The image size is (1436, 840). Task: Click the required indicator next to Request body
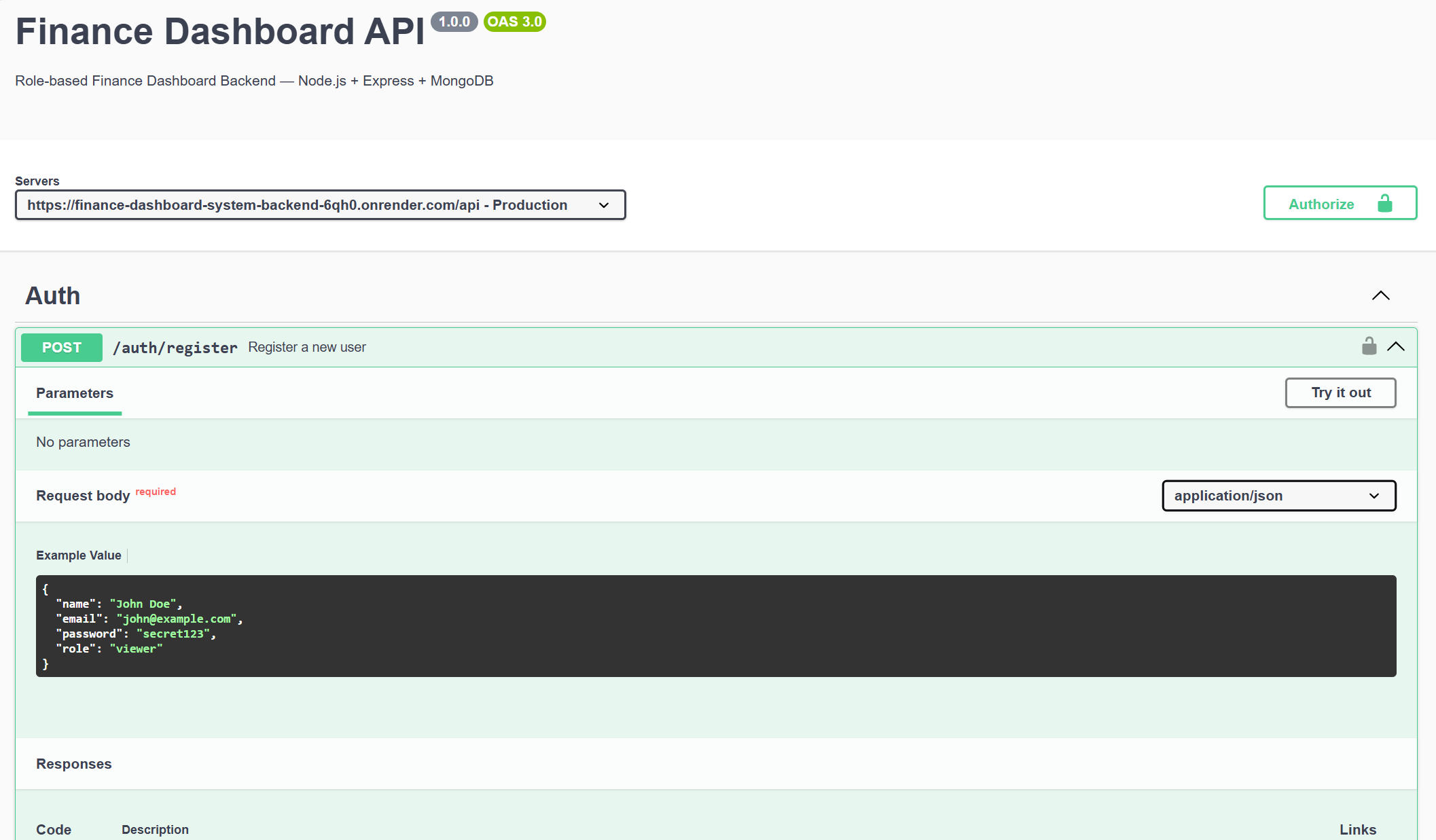point(156,491)
